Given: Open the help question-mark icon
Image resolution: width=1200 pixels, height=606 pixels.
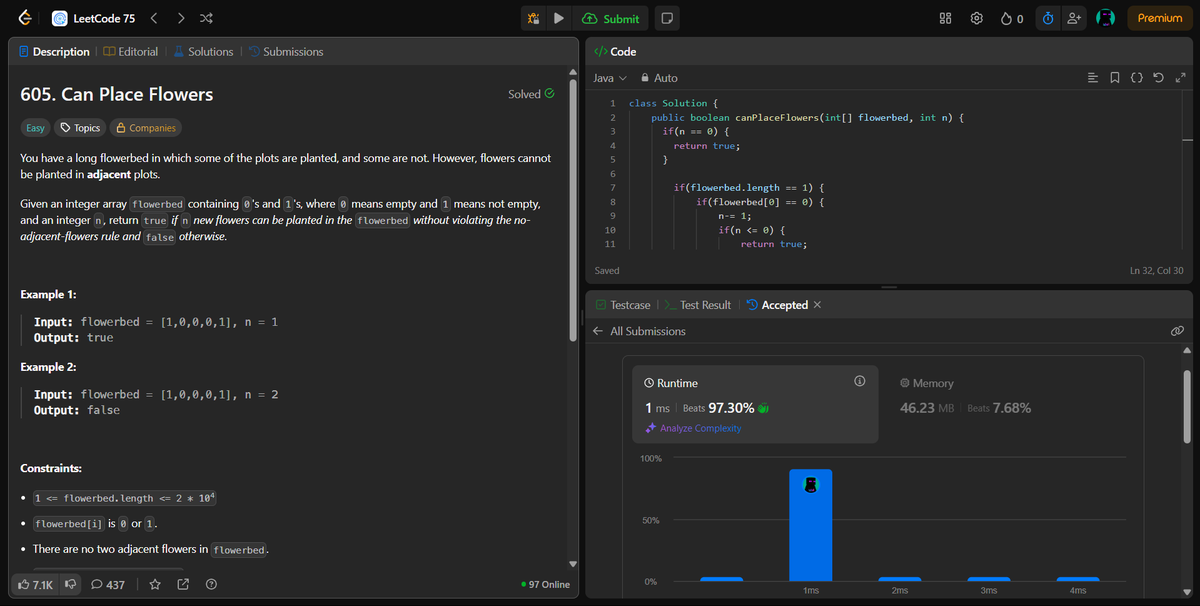Looking at the screenshot, I should click(211, 584).
